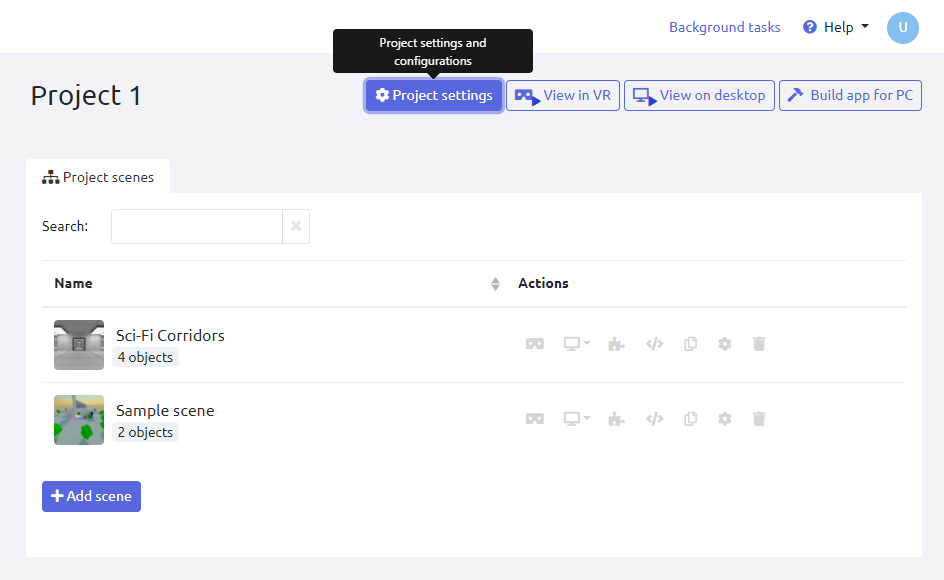The width and height of the screenshot is (944, 580).
Task: Click the Build app for PC button
Action: pyautogui.click(x=850, y=96)
